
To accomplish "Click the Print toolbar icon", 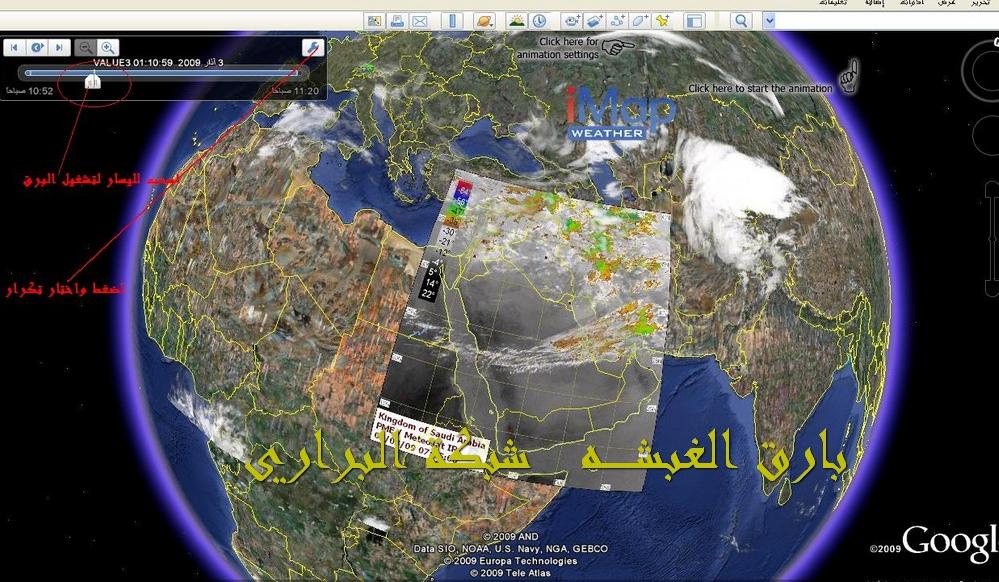I will 398,21.
